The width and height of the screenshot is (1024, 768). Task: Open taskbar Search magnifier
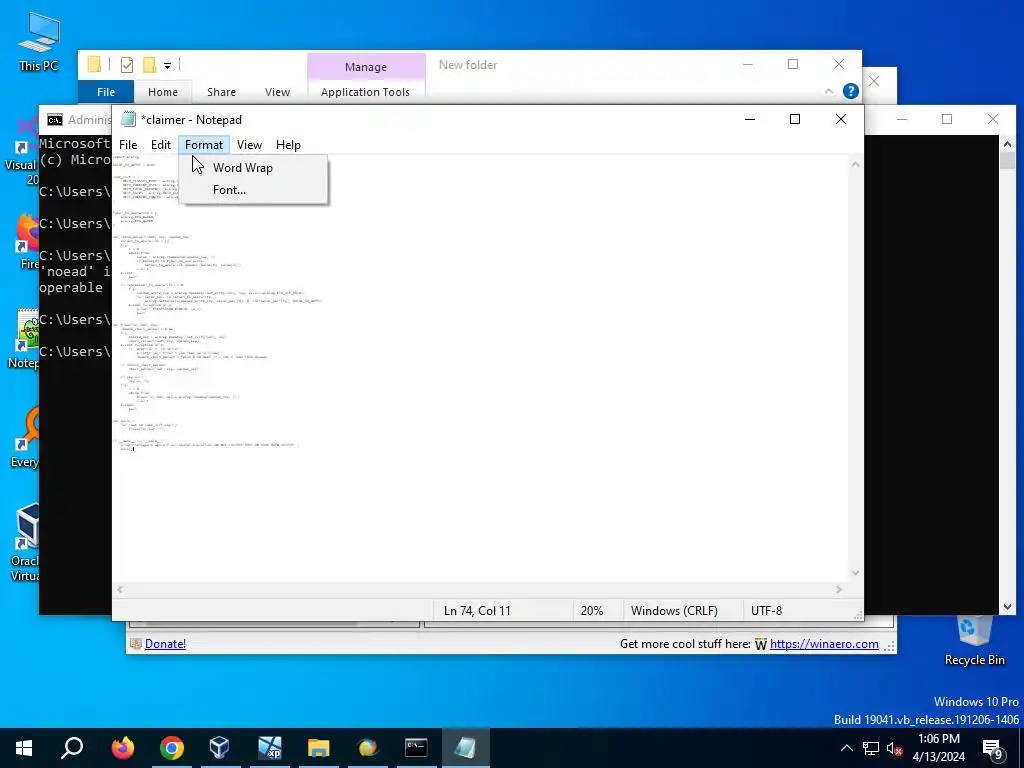[x=72, y=748]
